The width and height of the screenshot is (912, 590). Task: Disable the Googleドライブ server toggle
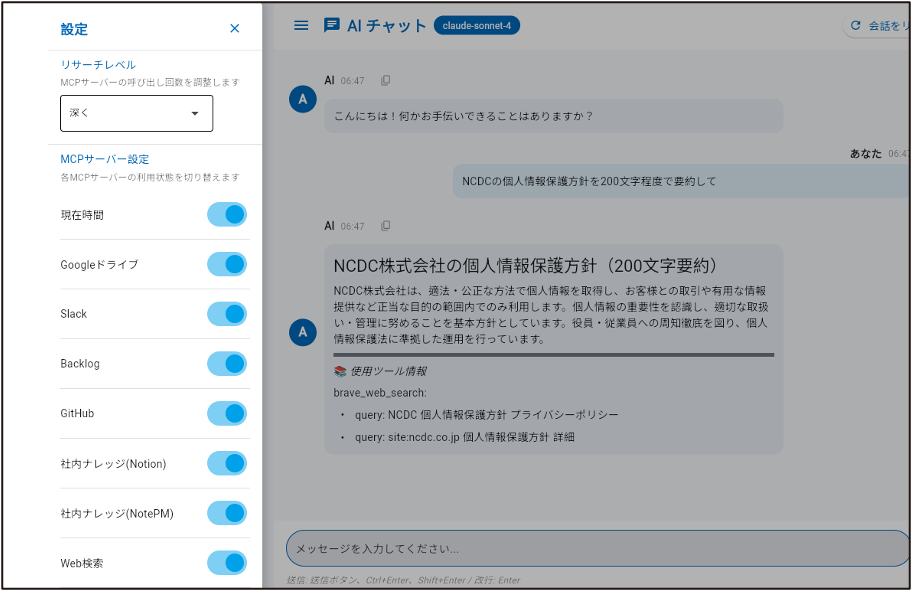pyautogui.click(x=227, y=264)
